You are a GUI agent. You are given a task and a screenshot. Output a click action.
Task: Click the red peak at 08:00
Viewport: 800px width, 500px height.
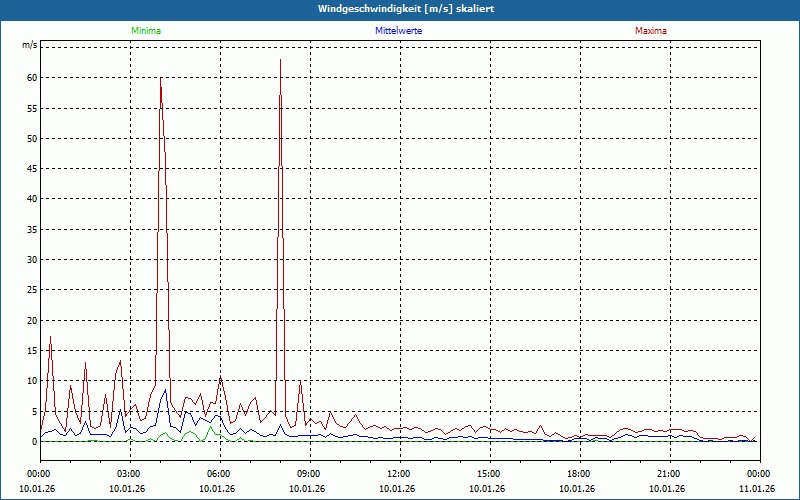(x=280, y=60)
